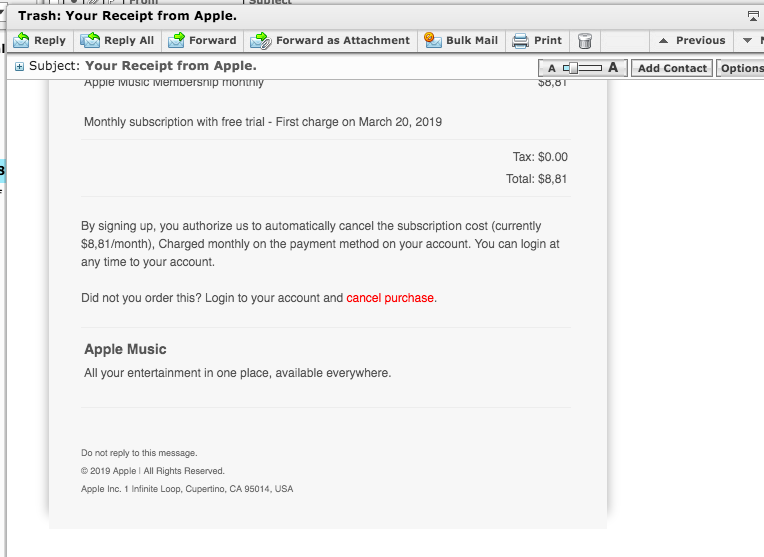Delete message with trash can icon

pos(585,41)
